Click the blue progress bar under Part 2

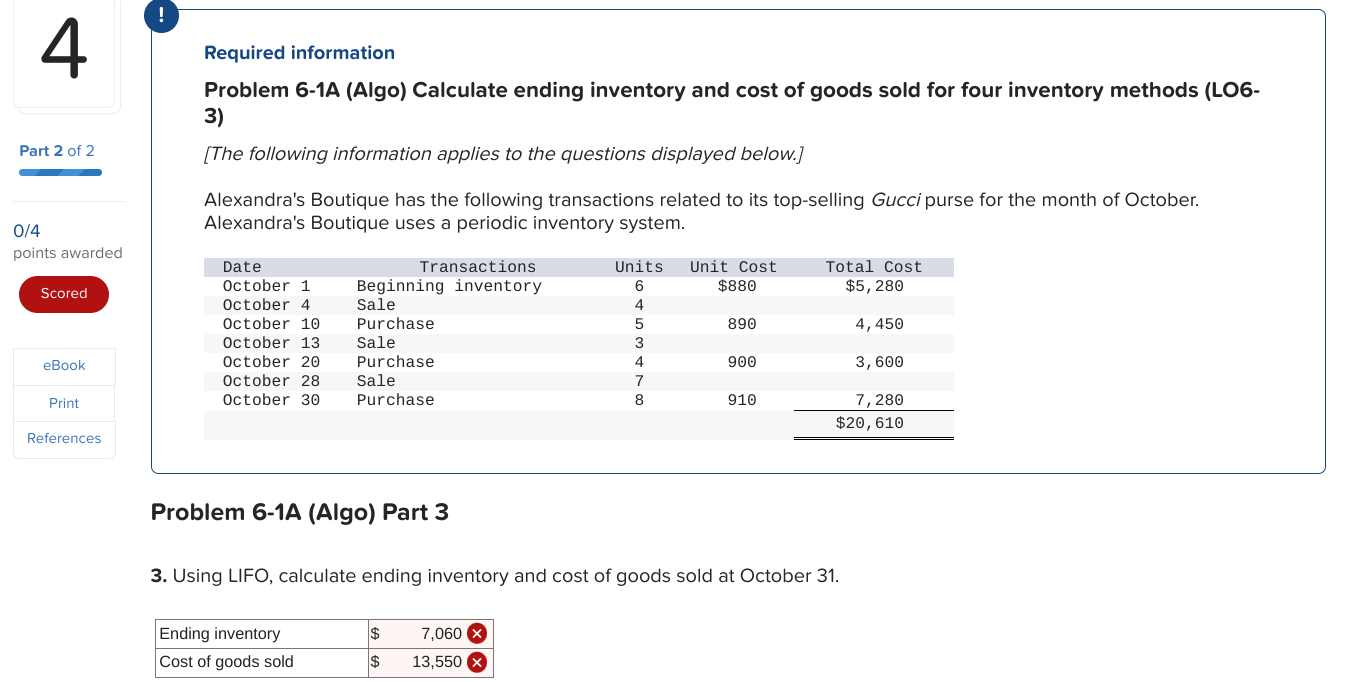[60, 172]
